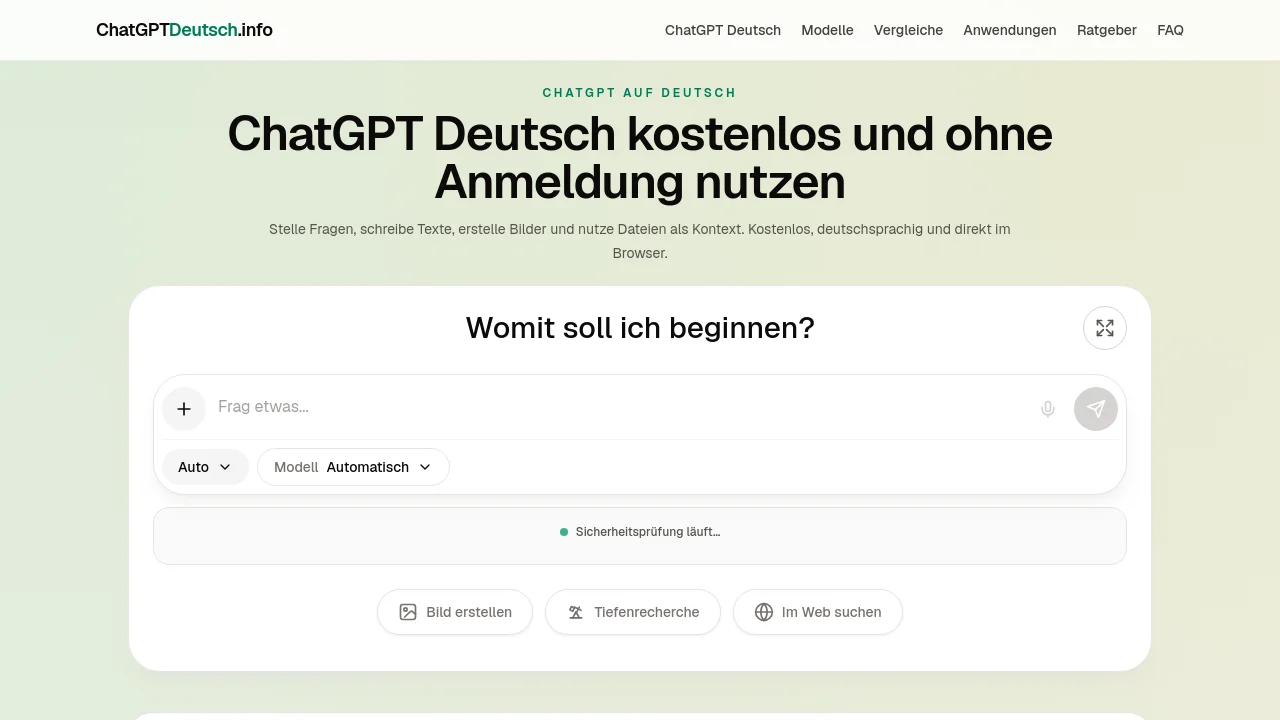Click the Womit soll ich beginnen? heading
This screenshot has height=720, width=1280.
click(640, 328)
